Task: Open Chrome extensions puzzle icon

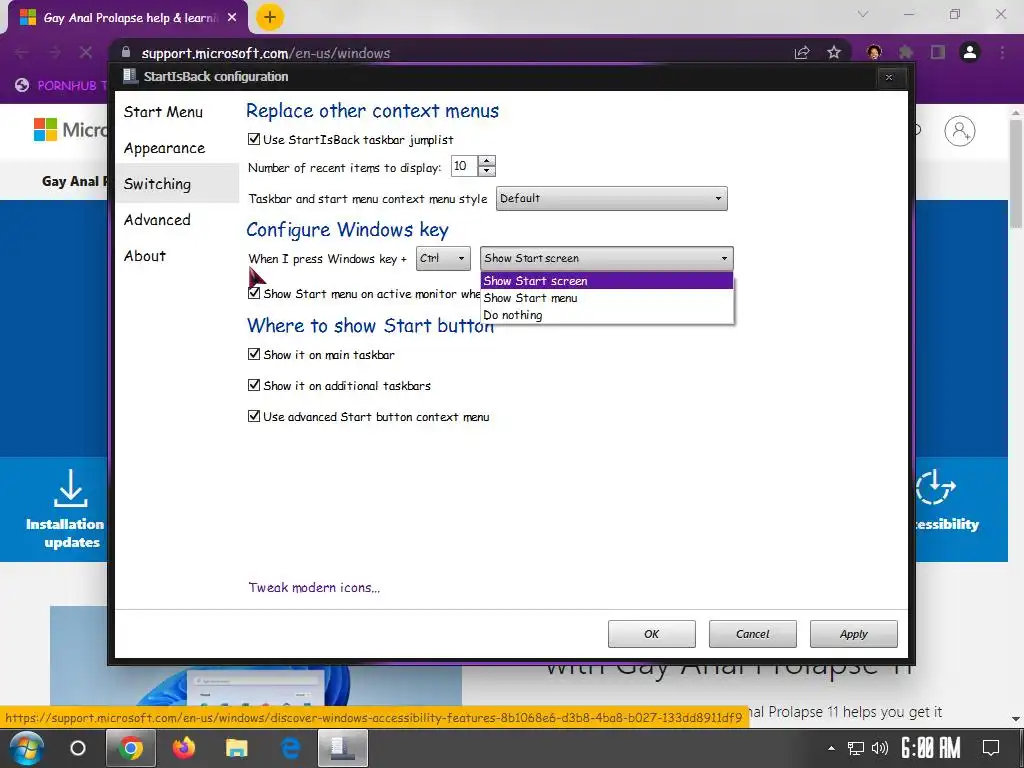Action: point(906,52)
